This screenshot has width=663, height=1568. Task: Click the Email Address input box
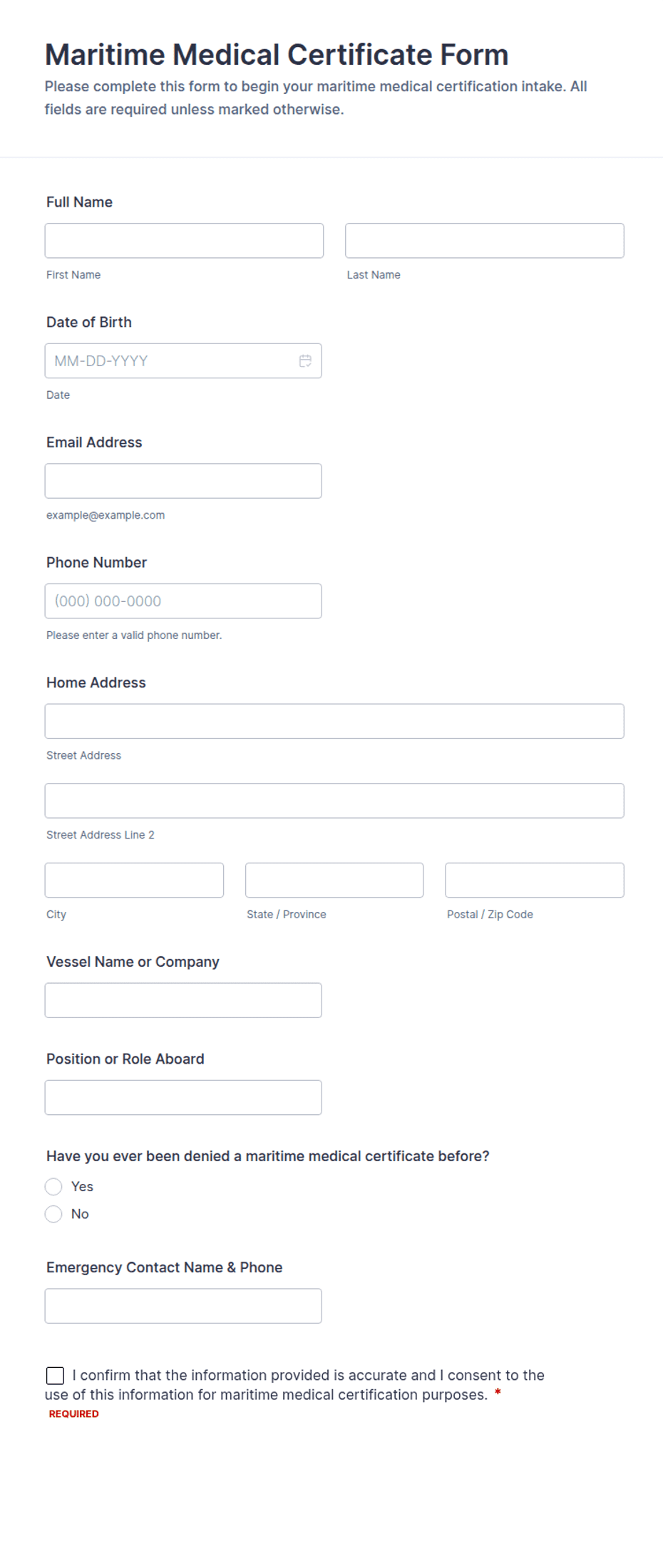point(183,481)
